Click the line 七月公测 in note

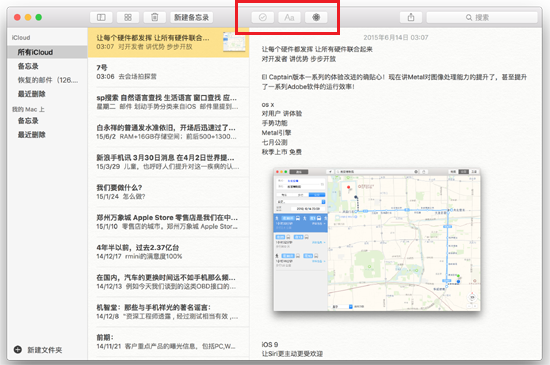[x=274, y=142]
